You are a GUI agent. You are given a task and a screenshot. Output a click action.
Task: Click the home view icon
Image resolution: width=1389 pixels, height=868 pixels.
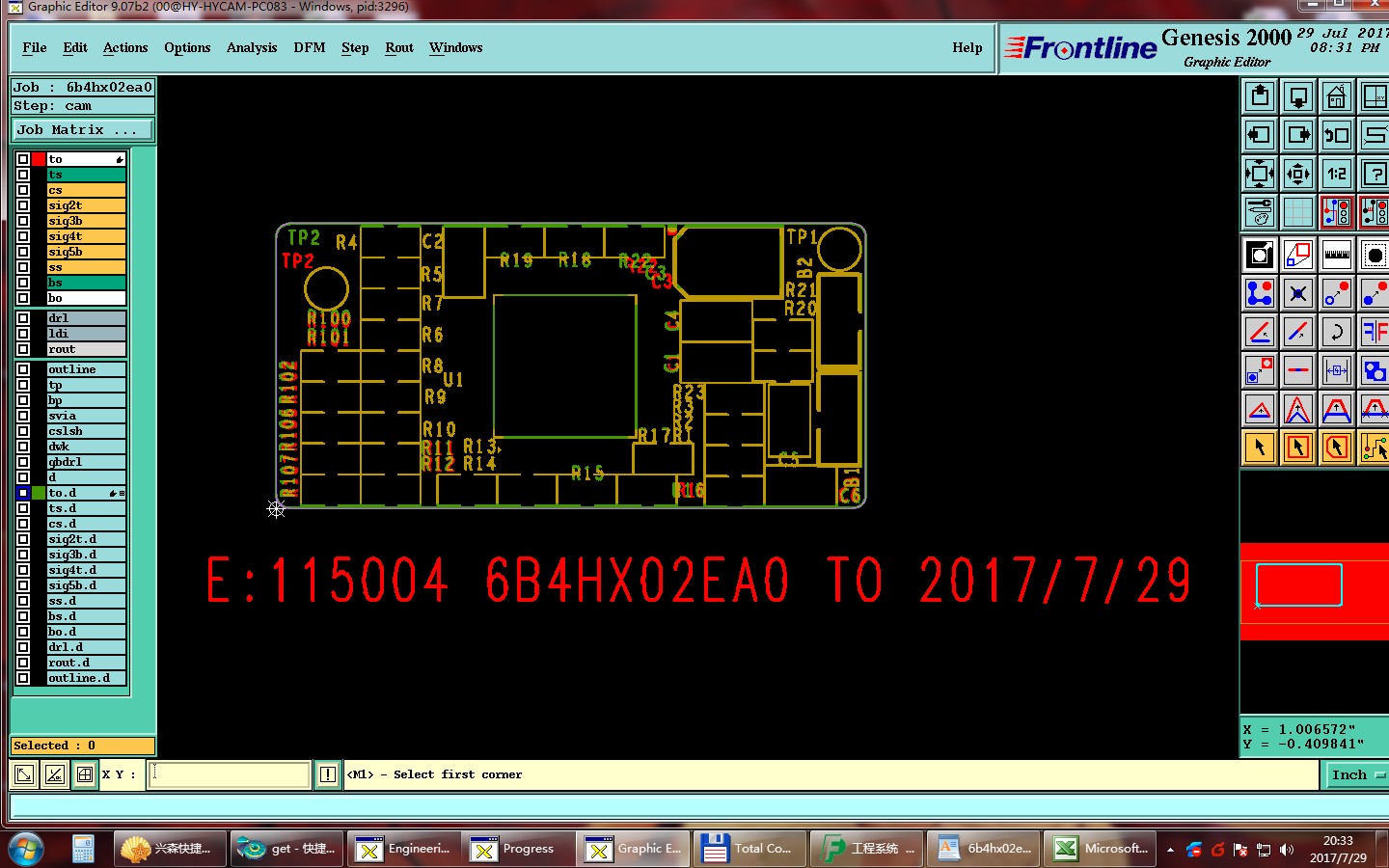point(1337,96)
